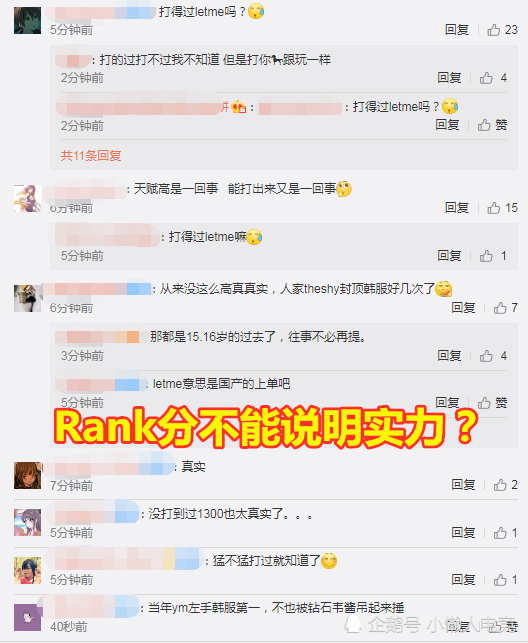
Task: Reply to the '天赋高是一回事' comment
Action: click(457, 208)
